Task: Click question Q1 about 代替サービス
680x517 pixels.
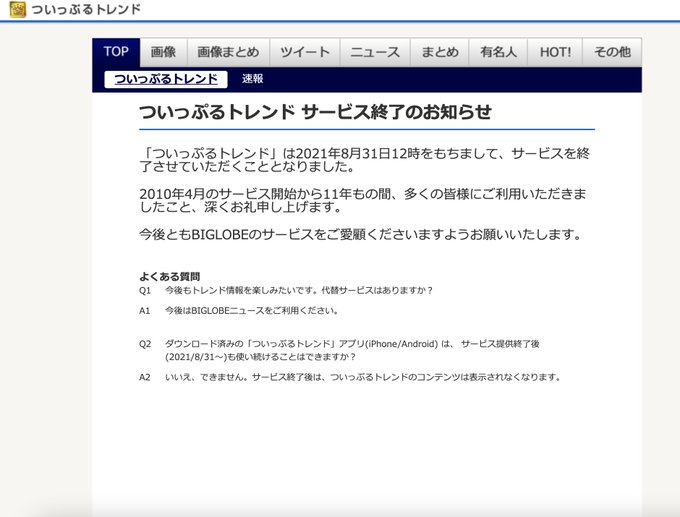Action: [x=286, y=291]
